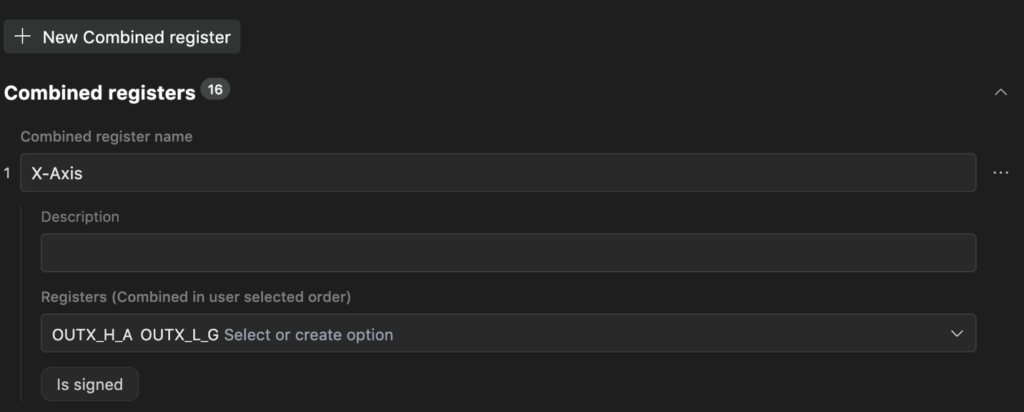The height and width of the screenshot is (412, 1024).
Task: Toggle the Is signed option
Action: coord(90,384)
